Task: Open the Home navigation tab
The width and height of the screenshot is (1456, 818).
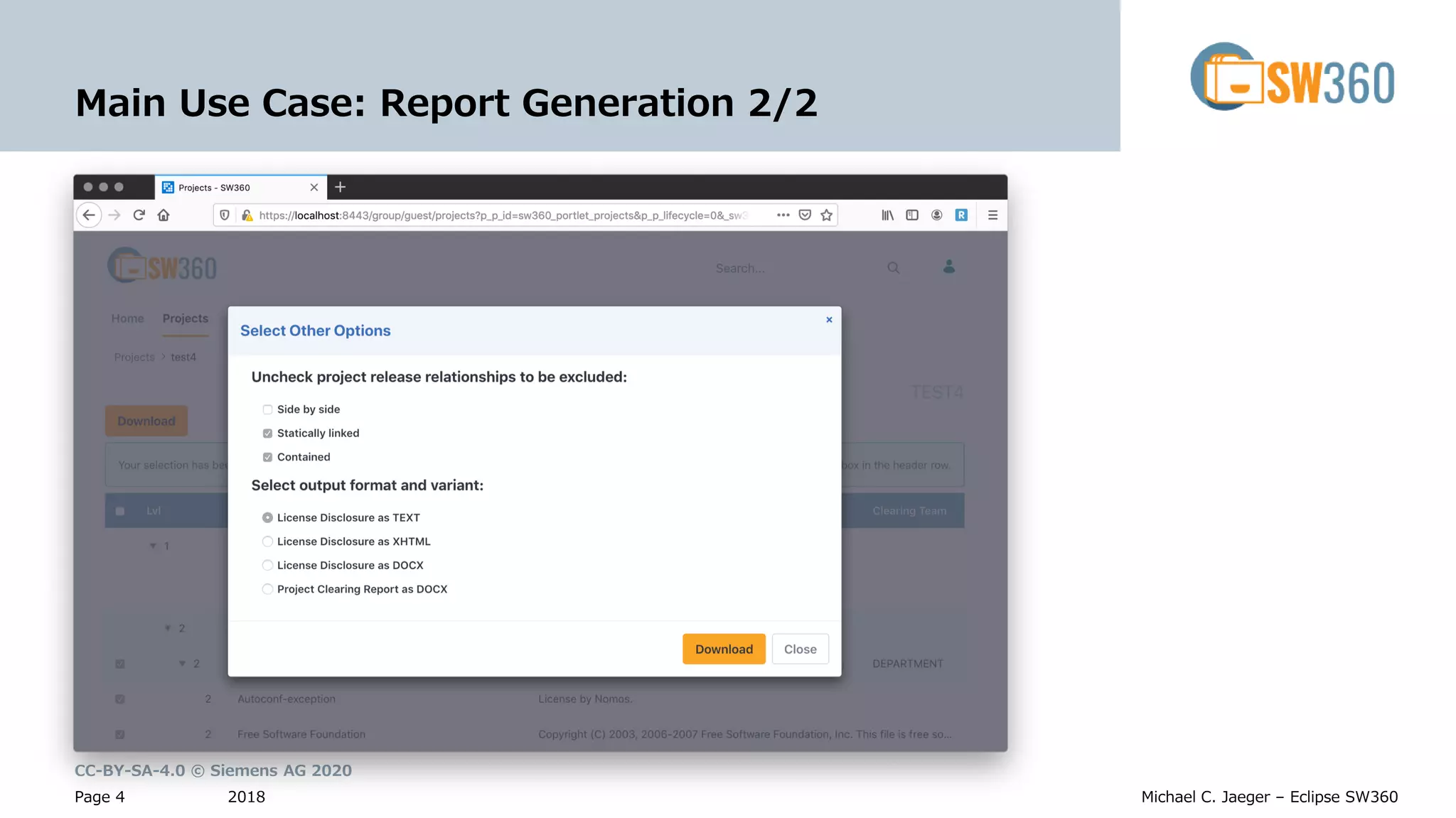Action: 127,318
